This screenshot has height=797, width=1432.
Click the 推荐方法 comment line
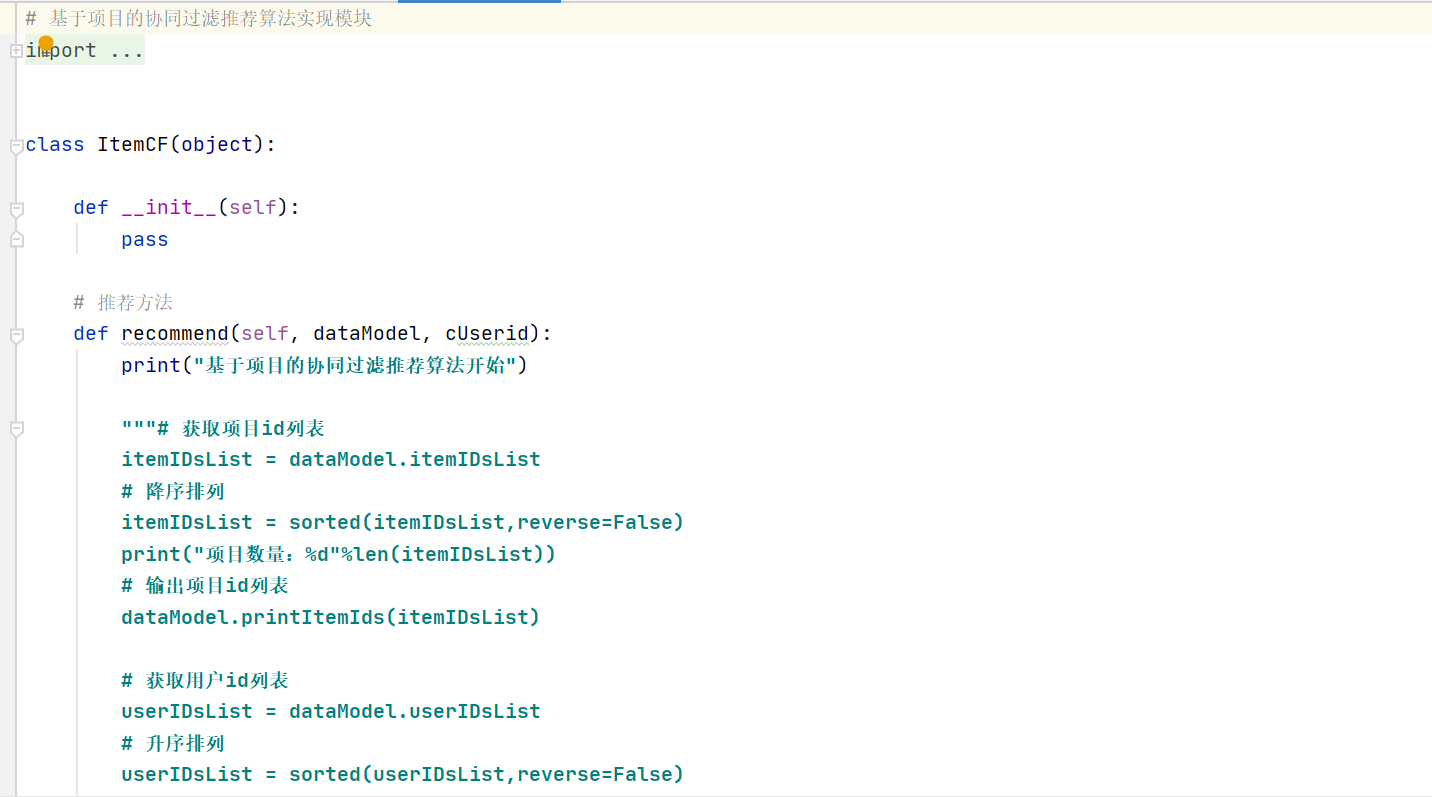pyautogui.click(x=122, y=302)
